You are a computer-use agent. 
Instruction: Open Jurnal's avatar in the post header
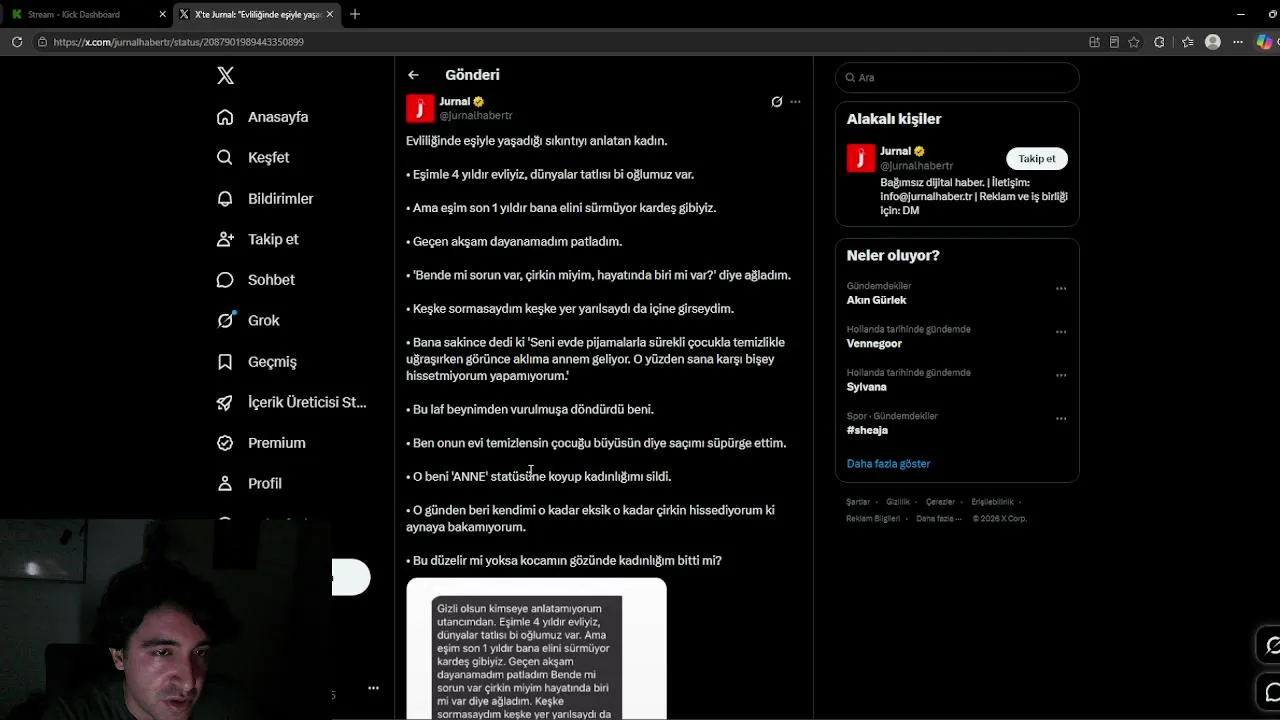click(420, 108)
